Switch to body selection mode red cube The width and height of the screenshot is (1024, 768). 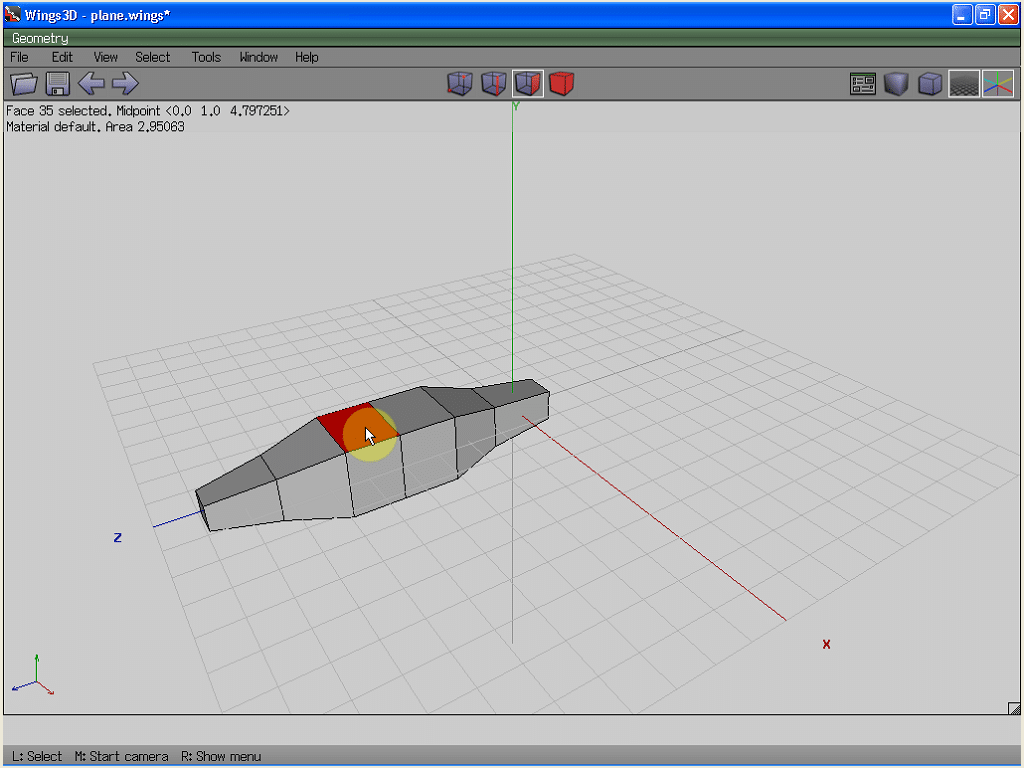(562, 84)
